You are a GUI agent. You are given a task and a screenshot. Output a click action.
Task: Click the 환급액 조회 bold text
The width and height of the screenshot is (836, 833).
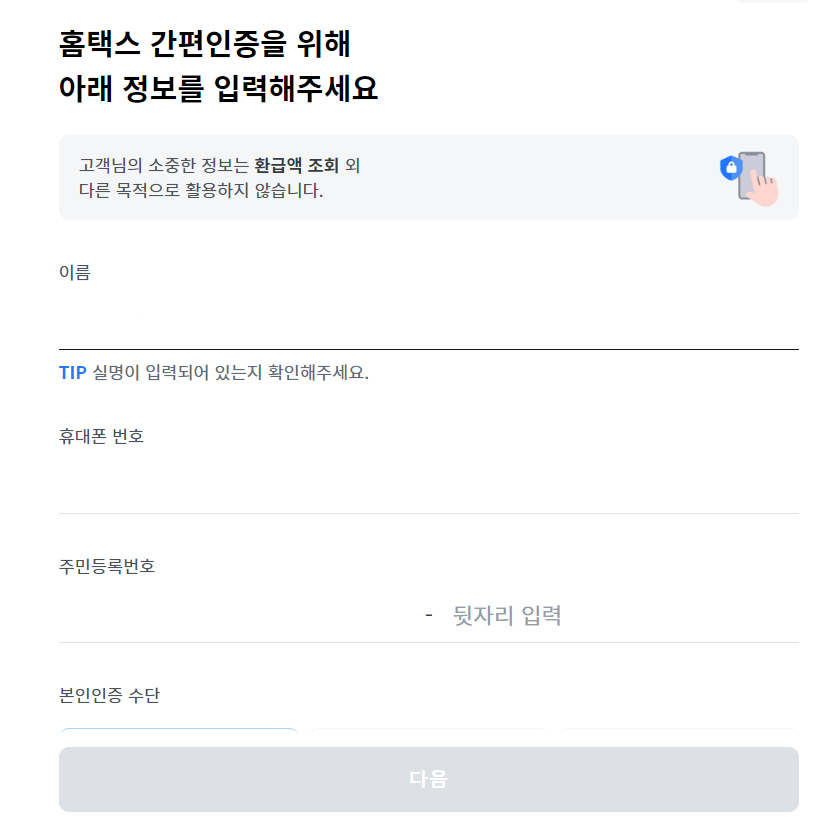pyautogui.click(x=300, y=166)
